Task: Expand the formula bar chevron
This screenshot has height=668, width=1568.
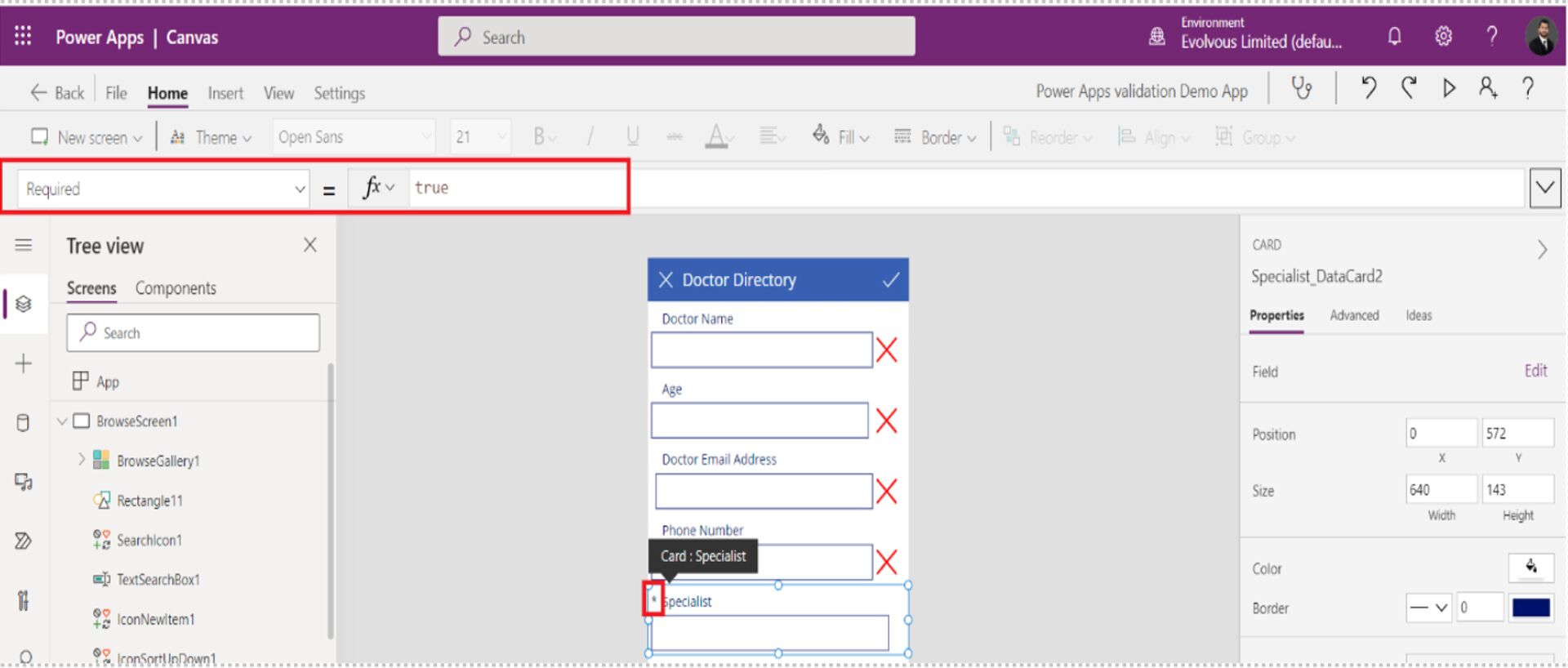Action: 1544,189
